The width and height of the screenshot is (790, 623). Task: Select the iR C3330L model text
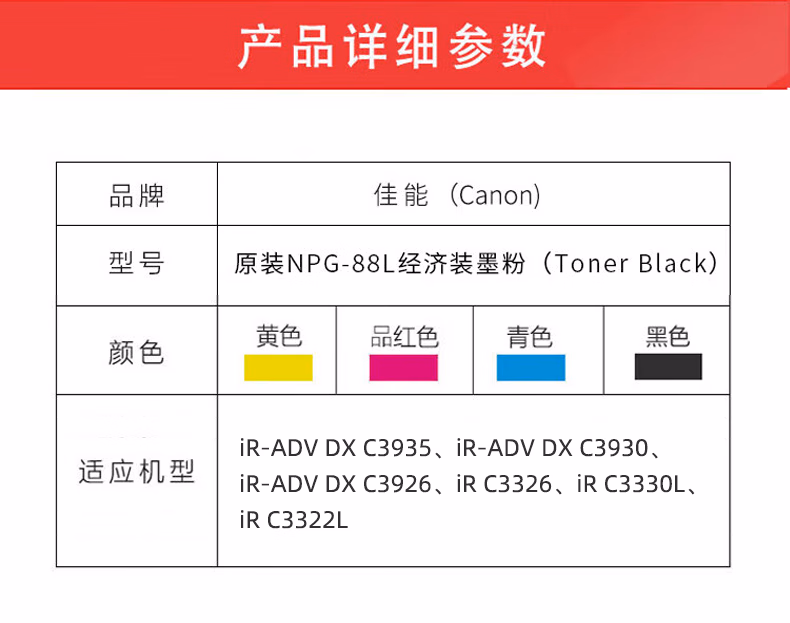click(x=630, y=484)
